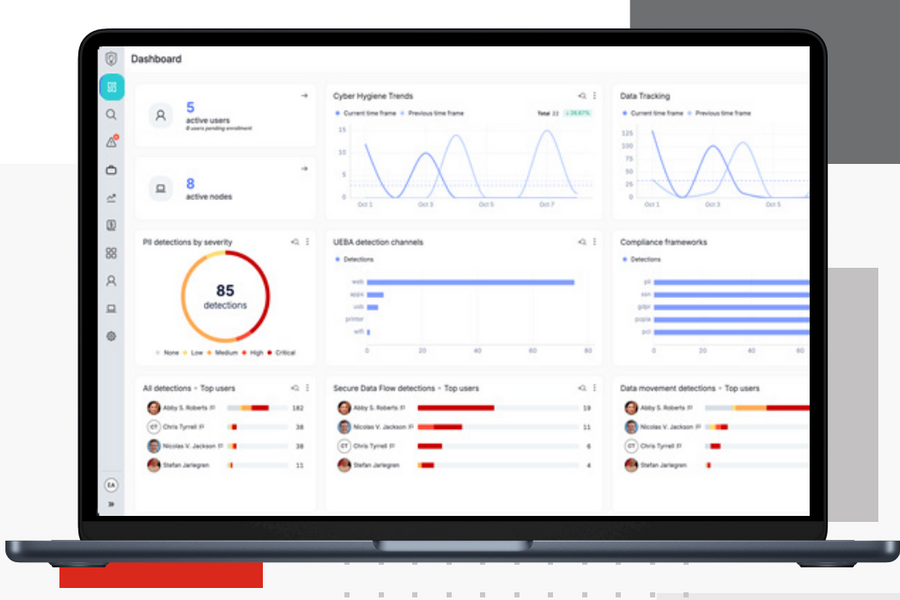Open the search icon in the sidebar
The image size is (900, 600).
click(x=111, y=115)
